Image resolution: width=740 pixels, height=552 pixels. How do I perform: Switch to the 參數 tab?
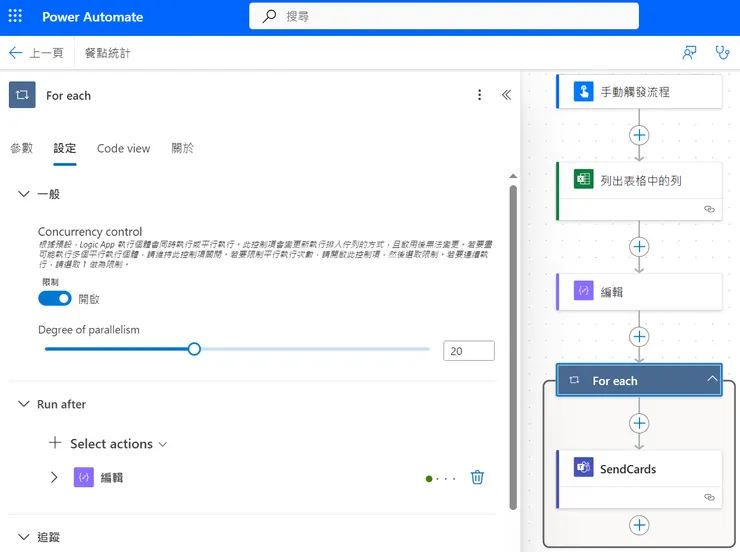click(x=22, y=148)
